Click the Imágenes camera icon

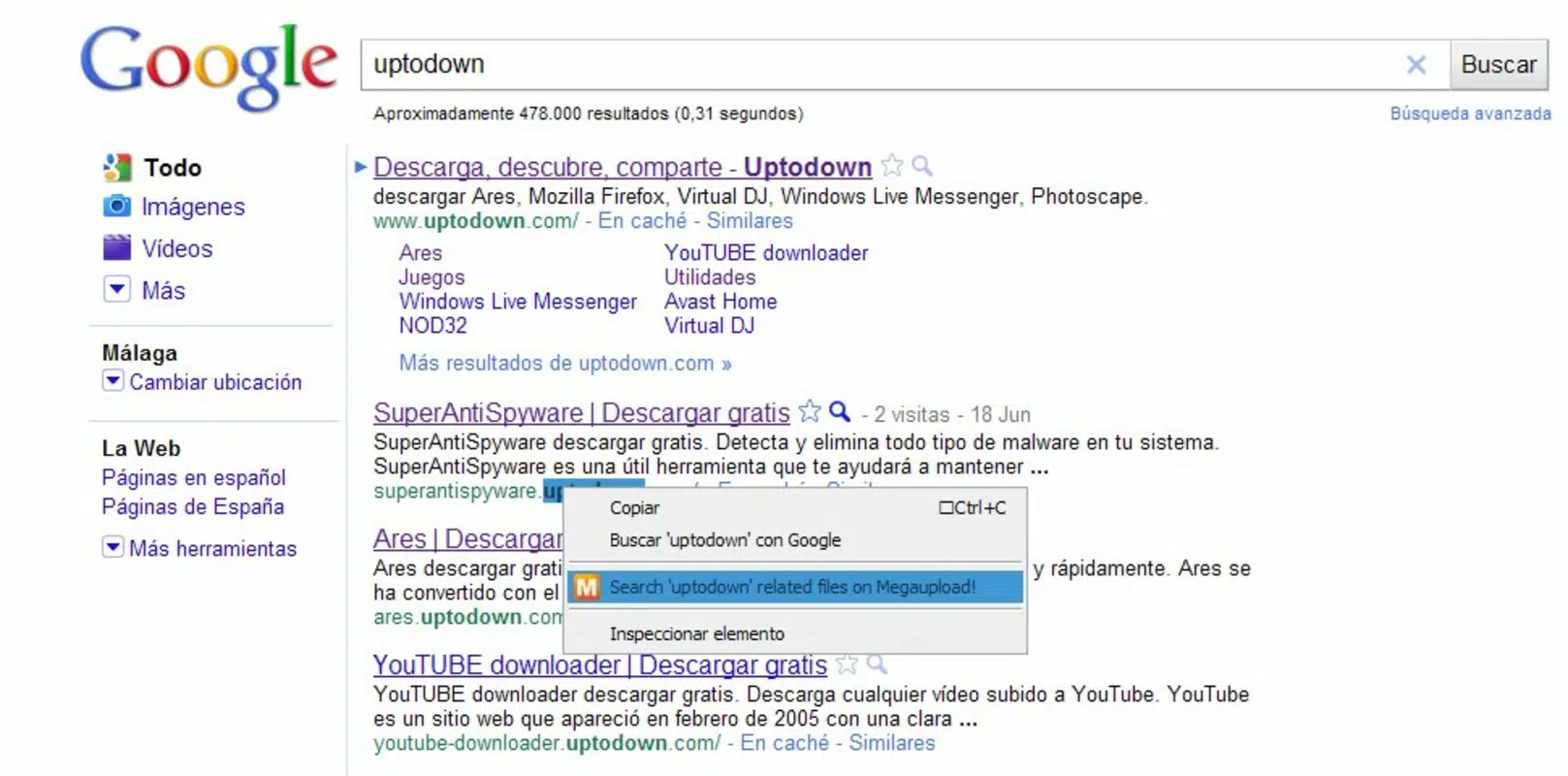pos(116,206)
